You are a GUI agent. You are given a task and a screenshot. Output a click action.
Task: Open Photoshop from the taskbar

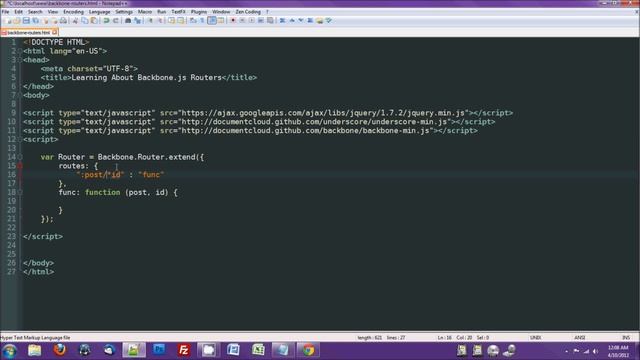(159, 350)
